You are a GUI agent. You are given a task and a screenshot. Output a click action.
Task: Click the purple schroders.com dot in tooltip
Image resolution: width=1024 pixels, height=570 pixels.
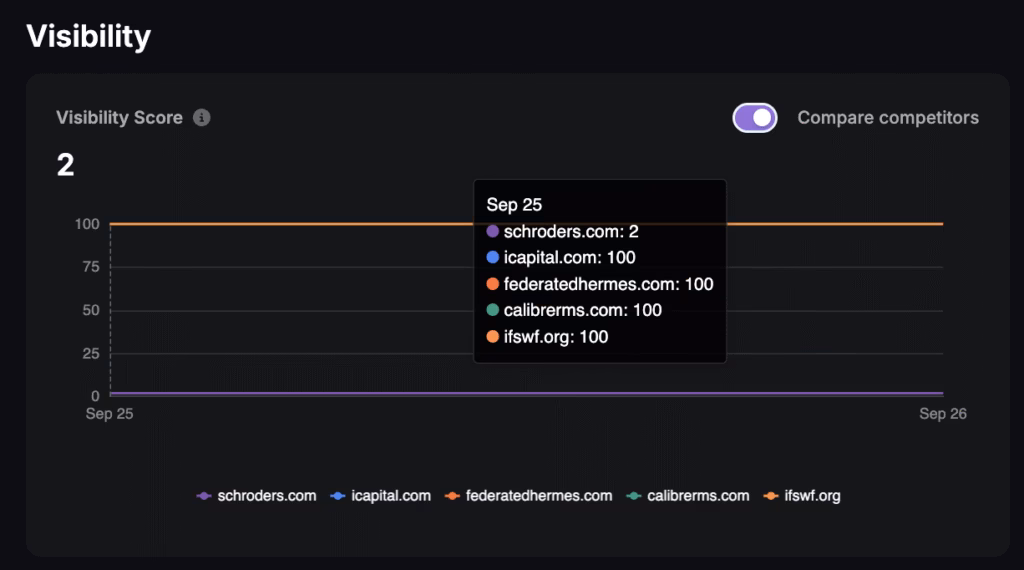492,231
